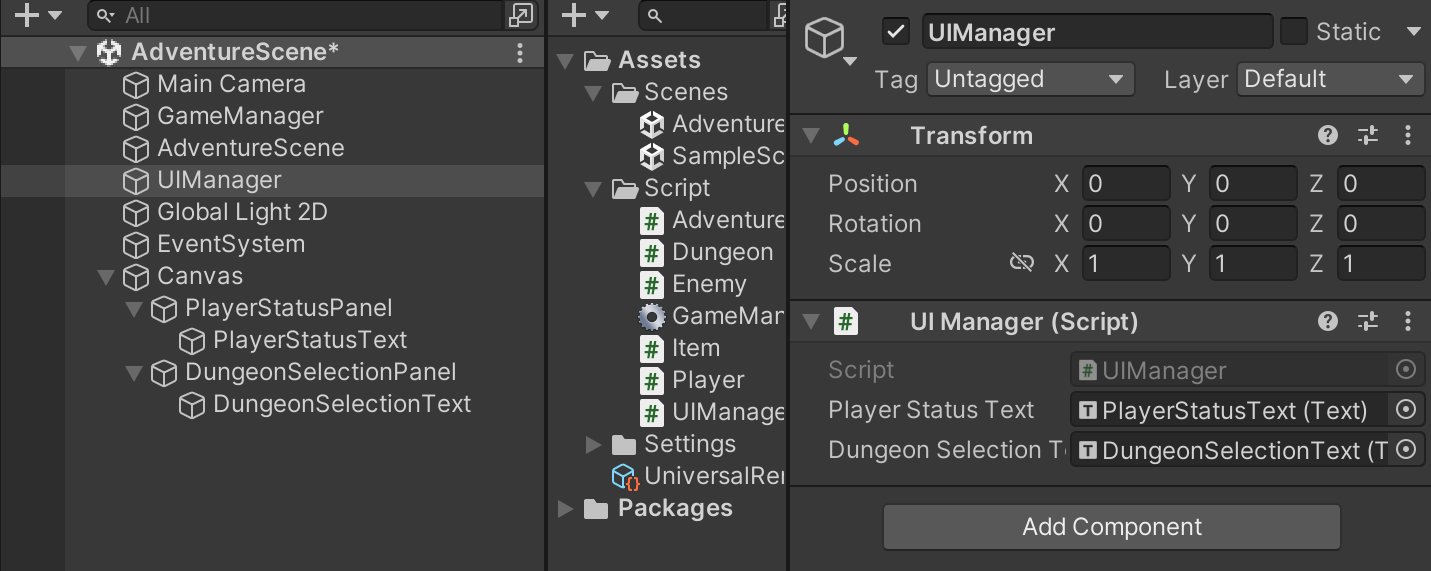Collapse the PlayerStatusPanel children
The width and height of the screenshot is (1431, 571).
click(x=134, y=309)
